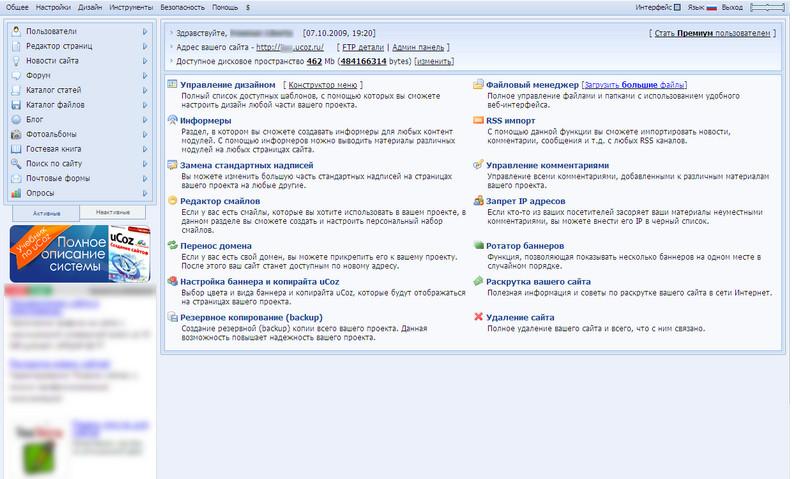Click the red X Удаление сайта icon
The width and height of the screenshot is (792, 479).
(478, 317)
